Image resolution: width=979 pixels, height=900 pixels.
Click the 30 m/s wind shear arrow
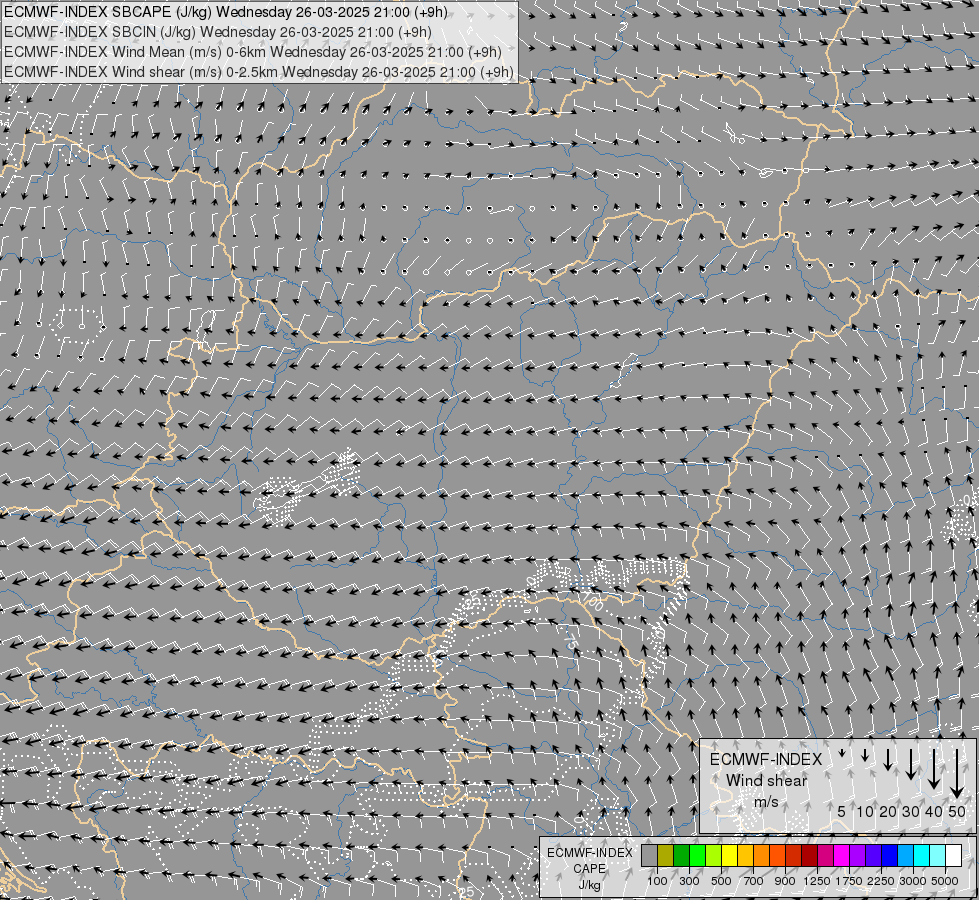(911, 764)
